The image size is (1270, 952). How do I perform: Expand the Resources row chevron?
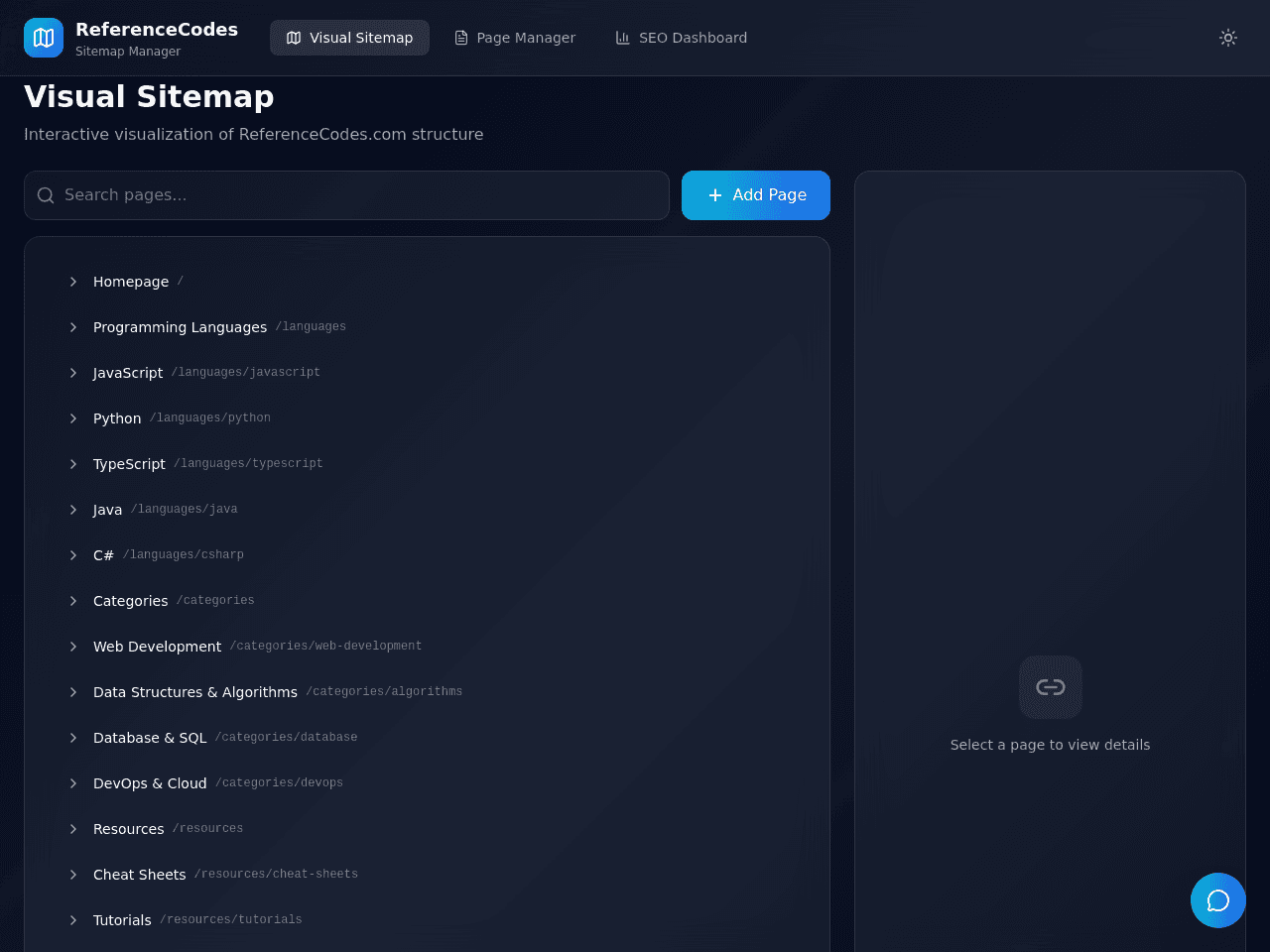pyautogui.click(x=73, y=829)
